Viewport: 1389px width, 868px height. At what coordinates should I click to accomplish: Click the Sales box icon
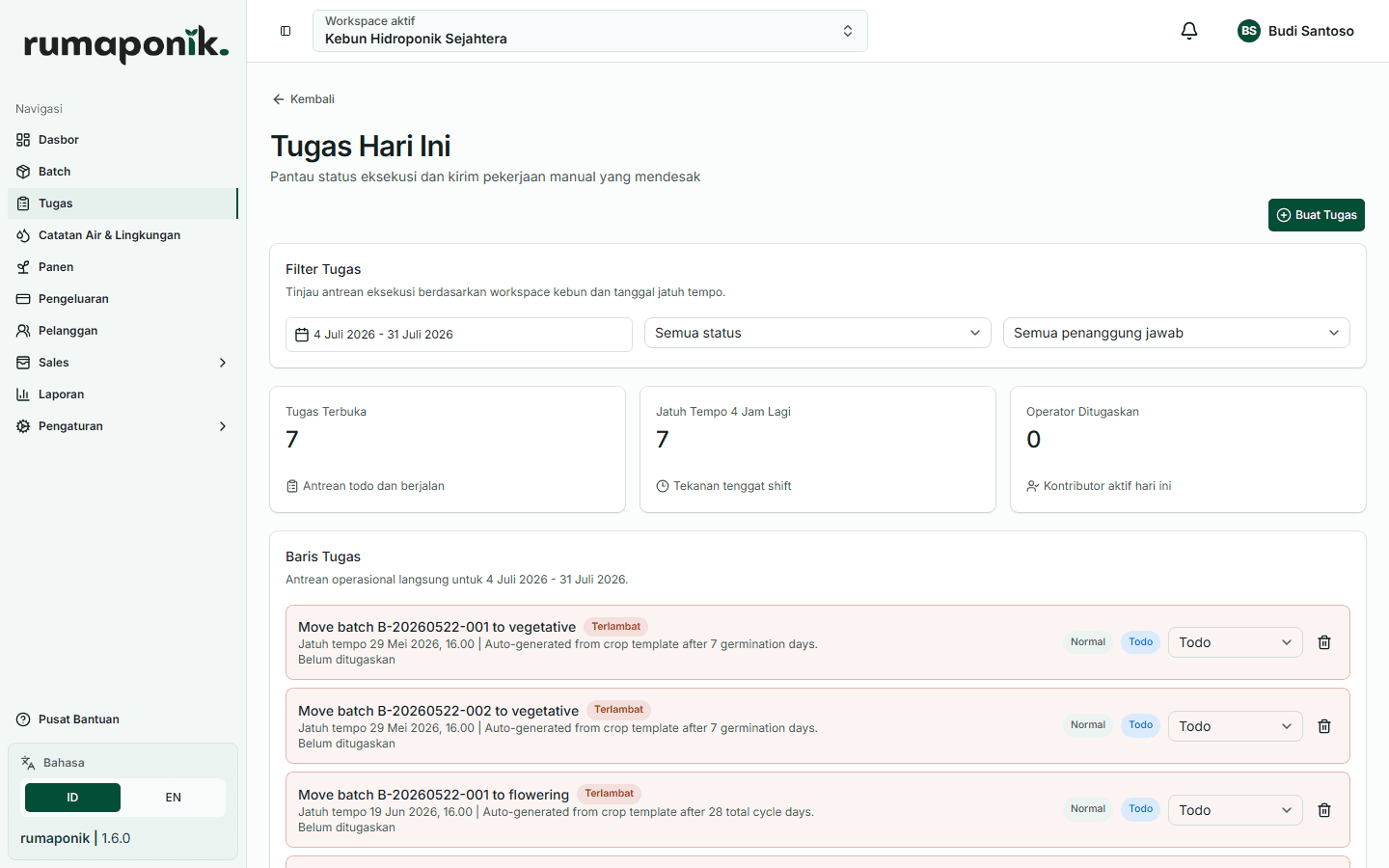tap(23, 363)
